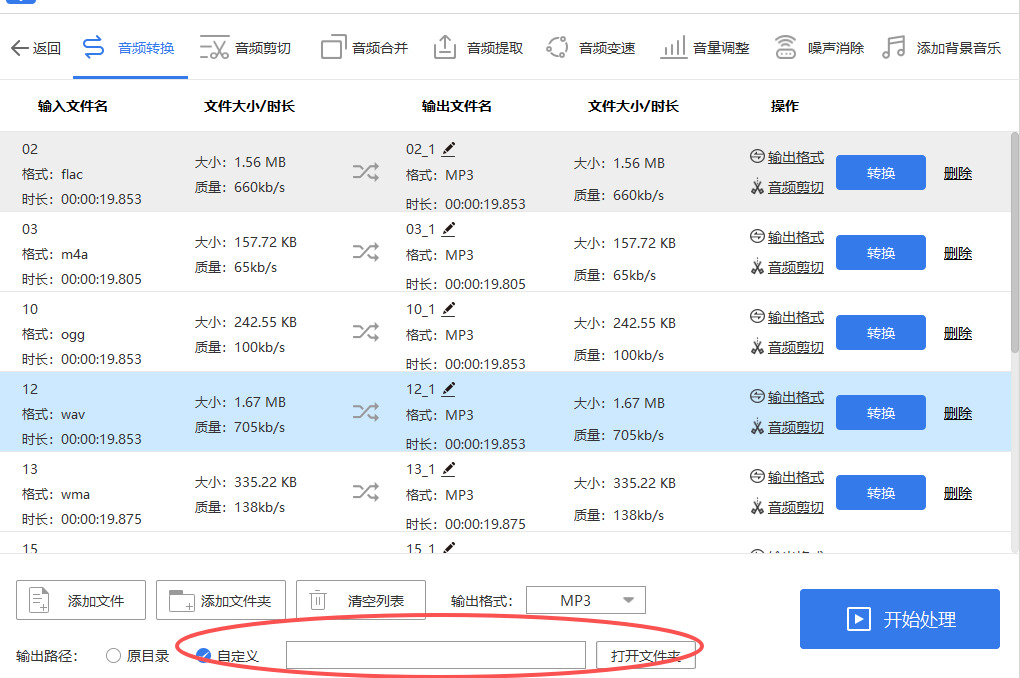1020x678 pixels.
Task: Convert file 12 with 转换 button
Action: tap(881, 413)
